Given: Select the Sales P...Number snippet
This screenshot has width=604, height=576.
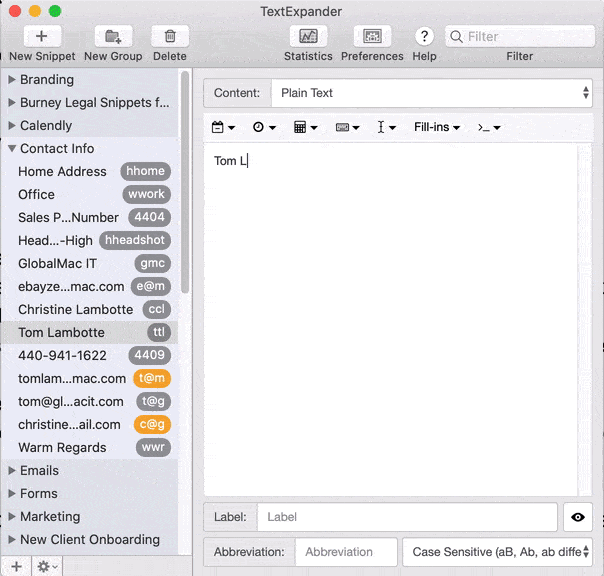Looking at the screenshot, I should click(x=89, y=217).
